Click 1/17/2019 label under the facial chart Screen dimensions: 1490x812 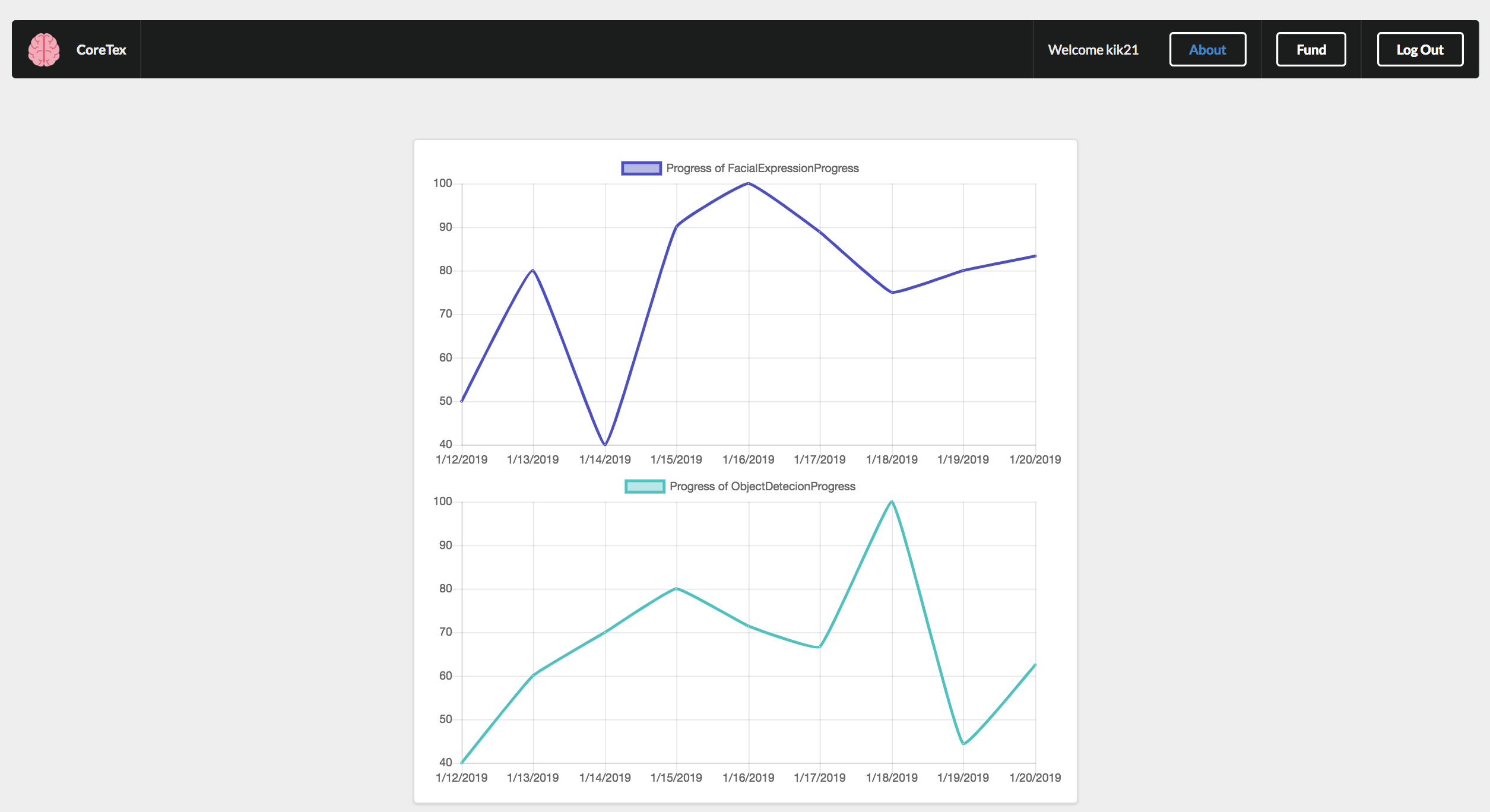pyautogui.click(x=820, y=459)
